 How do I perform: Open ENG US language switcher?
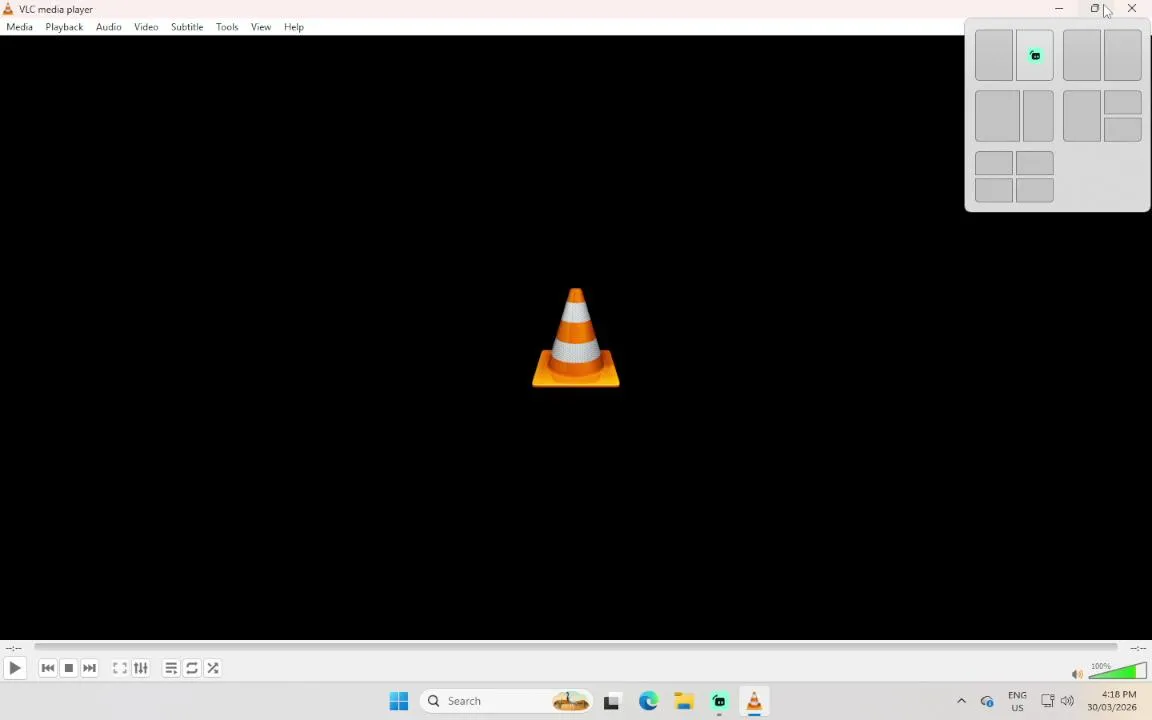[x=1018, y=702]
